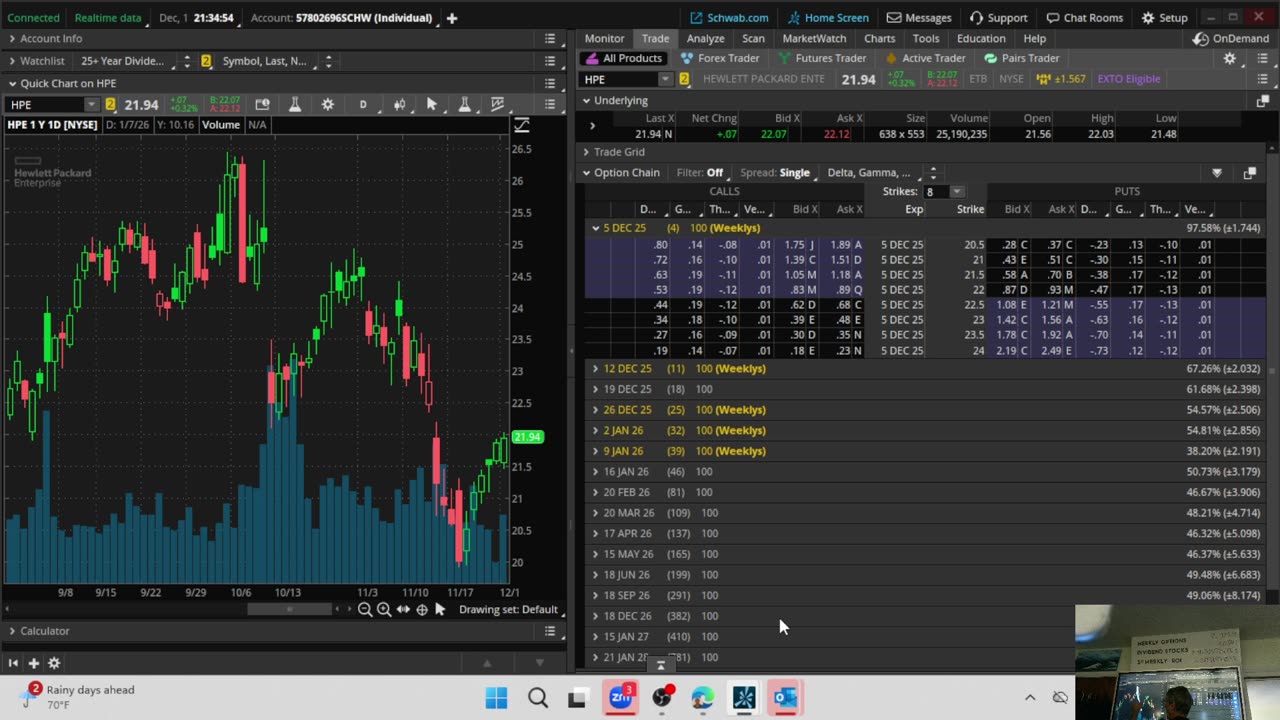Select the crosshair target icon below chart
Viewport: 1280px width, 720px height.
tap(422, 609)
